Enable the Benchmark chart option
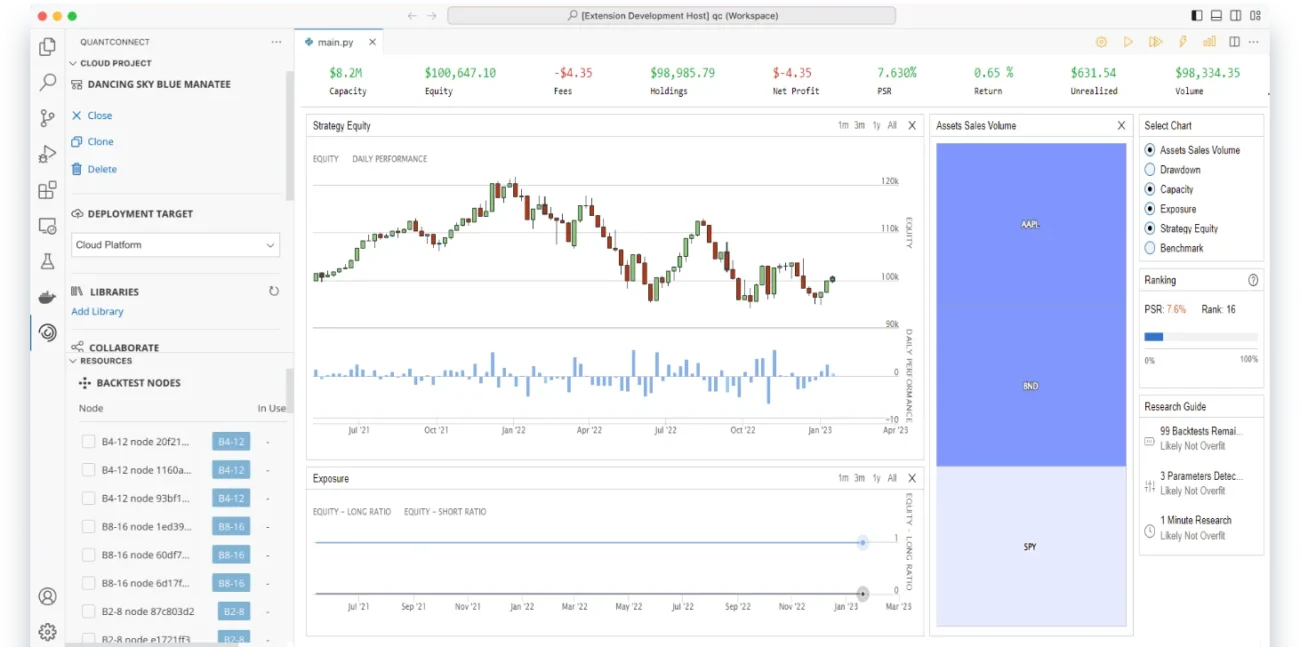 pyautogui.click(x=1151, y=248)
